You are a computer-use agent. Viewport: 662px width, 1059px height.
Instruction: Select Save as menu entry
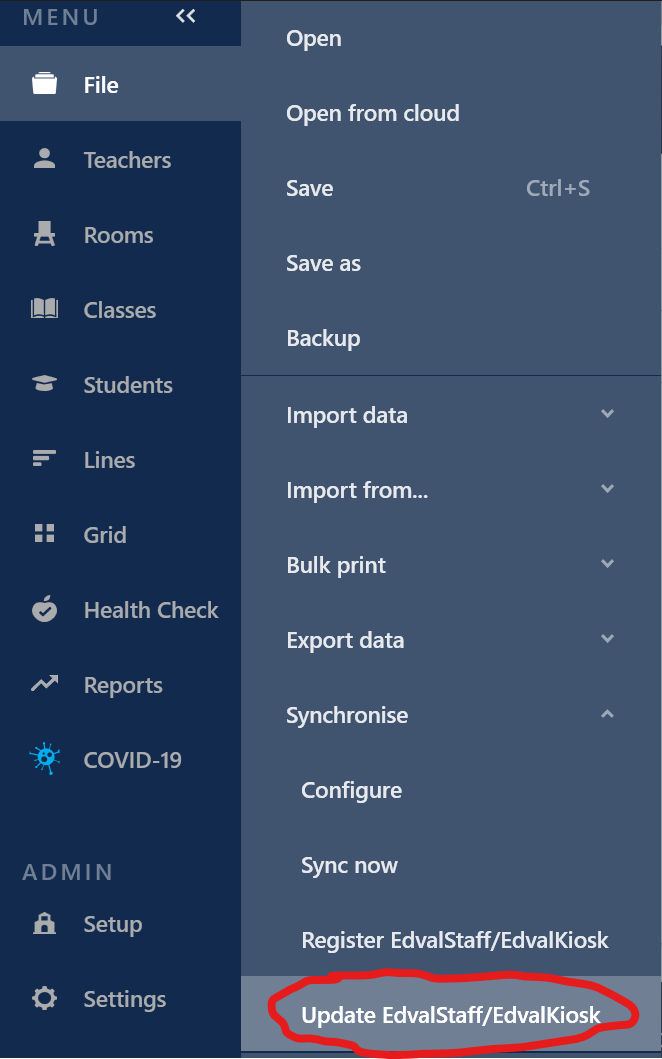[x=323, y=263]
